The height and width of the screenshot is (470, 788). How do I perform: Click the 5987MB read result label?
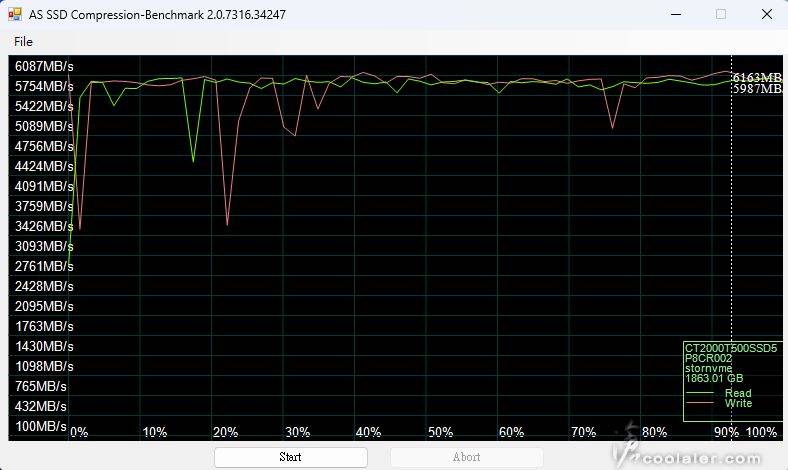(x=757, y=89)
